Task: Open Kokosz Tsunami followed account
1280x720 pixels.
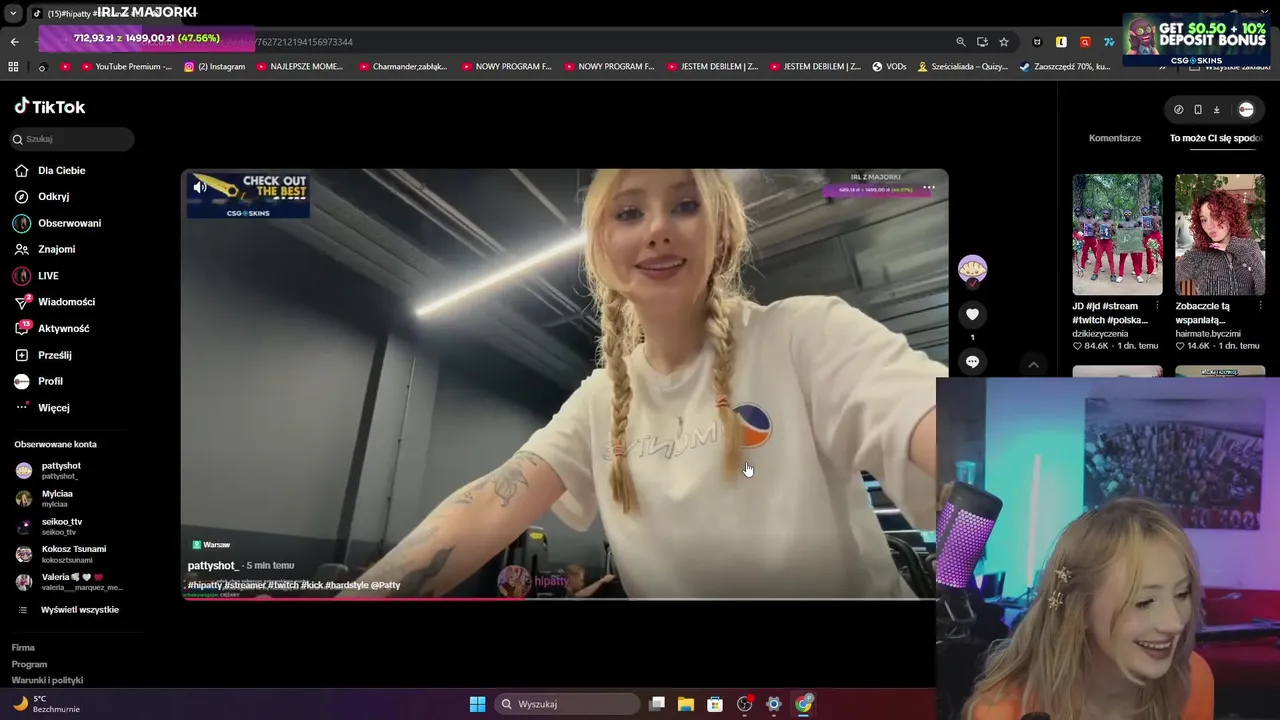Action: coord(73,554)
